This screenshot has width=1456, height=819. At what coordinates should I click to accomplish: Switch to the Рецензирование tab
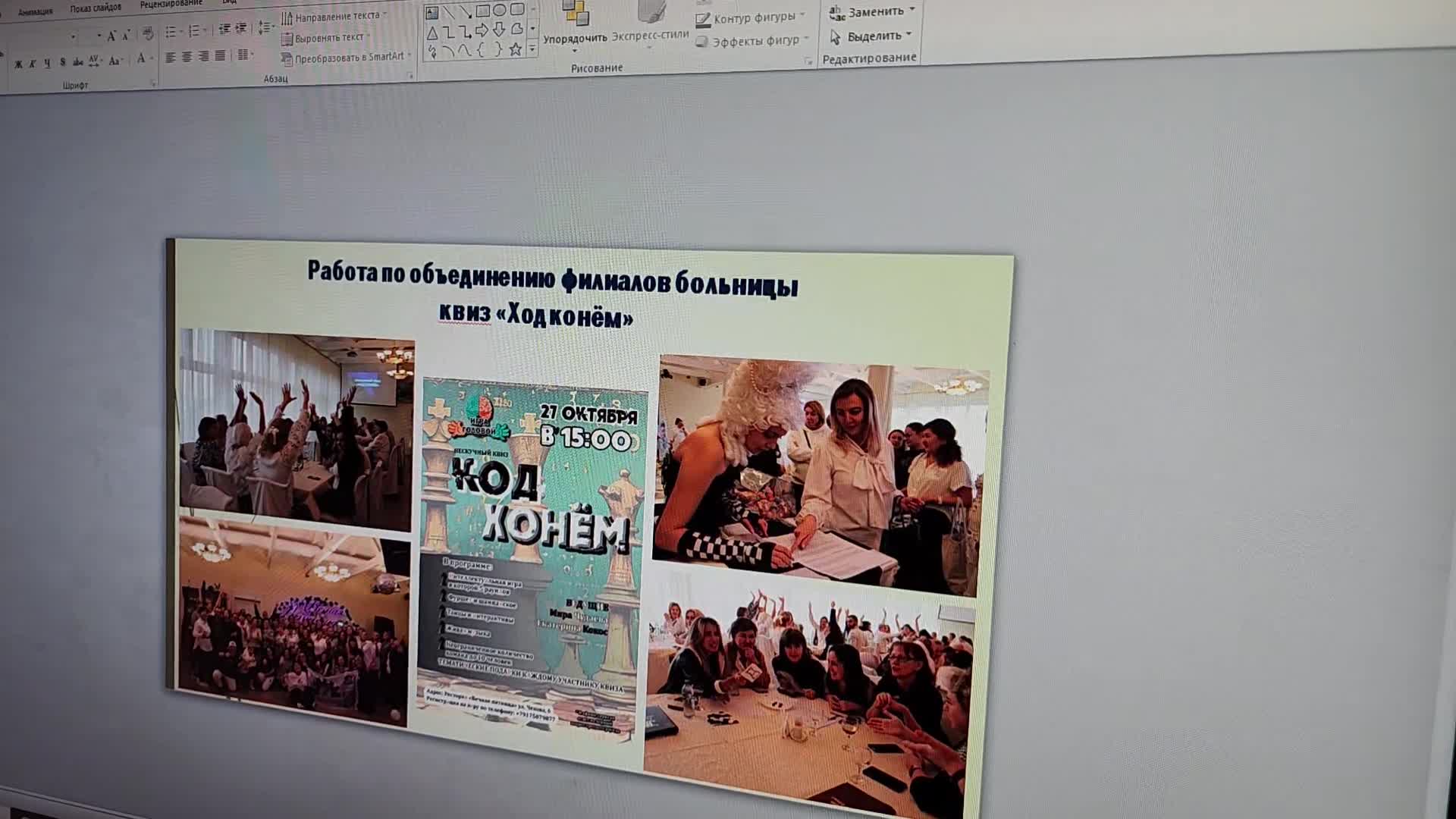171,4
